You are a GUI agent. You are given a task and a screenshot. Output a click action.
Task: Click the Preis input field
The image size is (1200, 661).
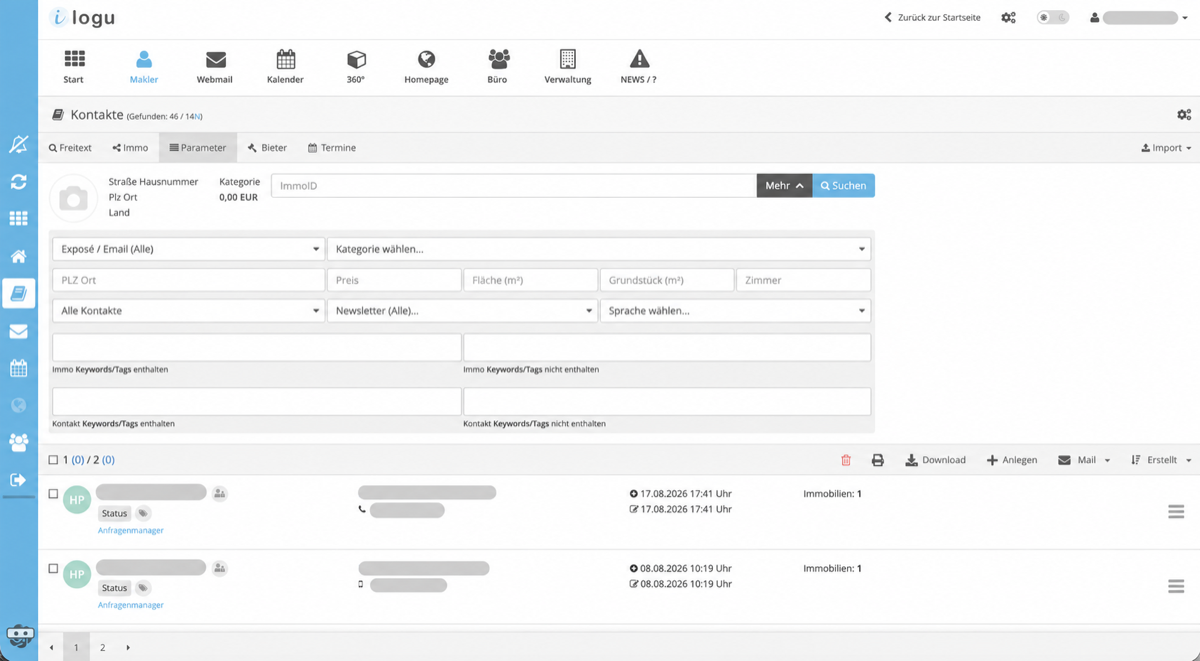[394, 280]
